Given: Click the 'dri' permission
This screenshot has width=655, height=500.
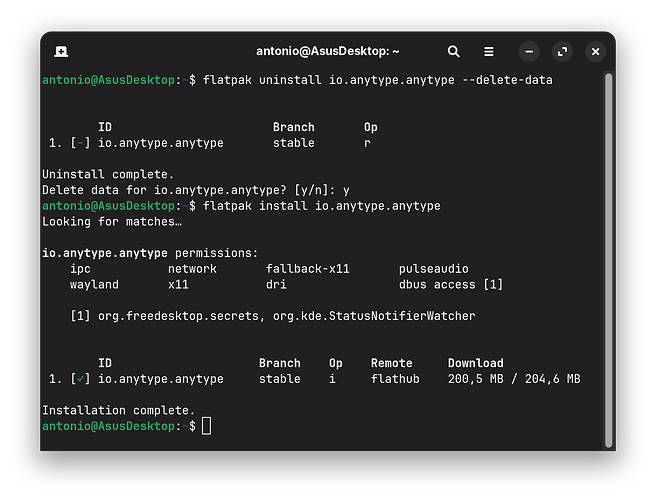Looking at the screenshot, I should click(277, 284).
